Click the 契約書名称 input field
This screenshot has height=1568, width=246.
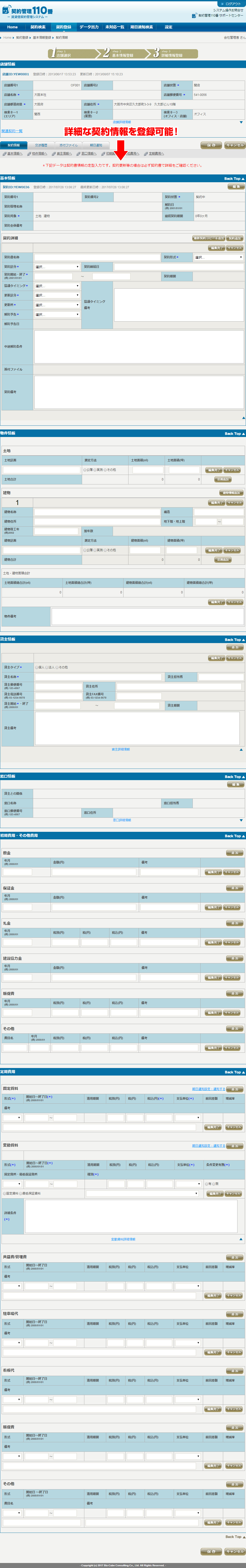click(x=97, y=258)
